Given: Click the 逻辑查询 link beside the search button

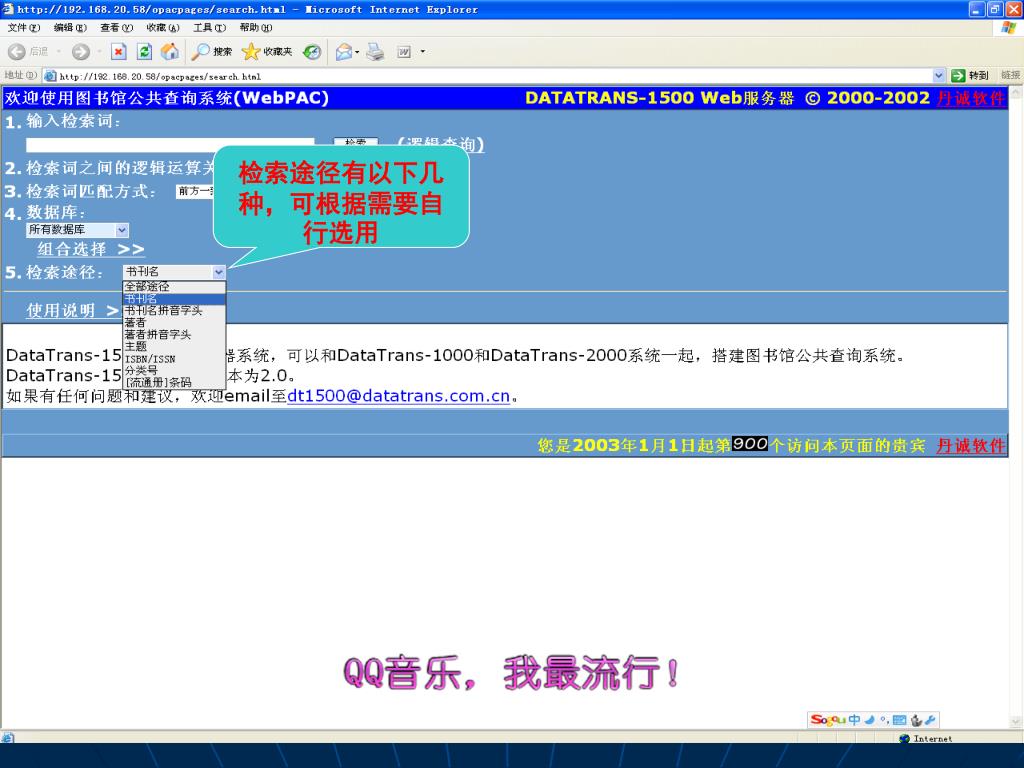Looking at the screenshot, I should (x=441, y=144).
